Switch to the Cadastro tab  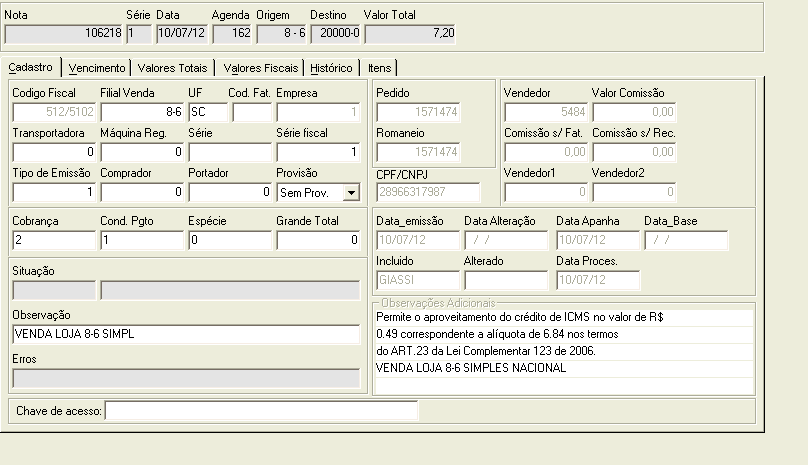[31, 68]
